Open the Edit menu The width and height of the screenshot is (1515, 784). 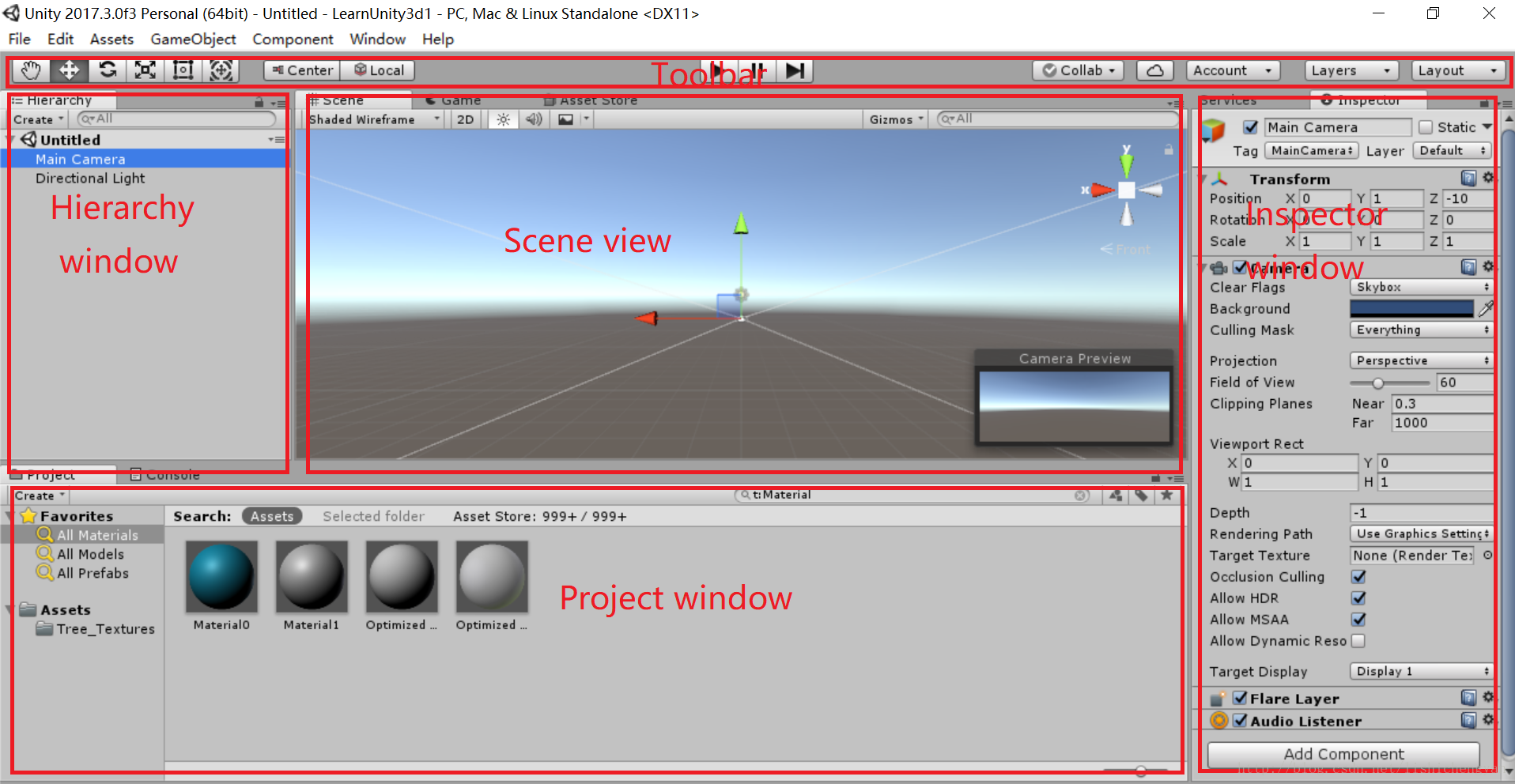[60, 39]
